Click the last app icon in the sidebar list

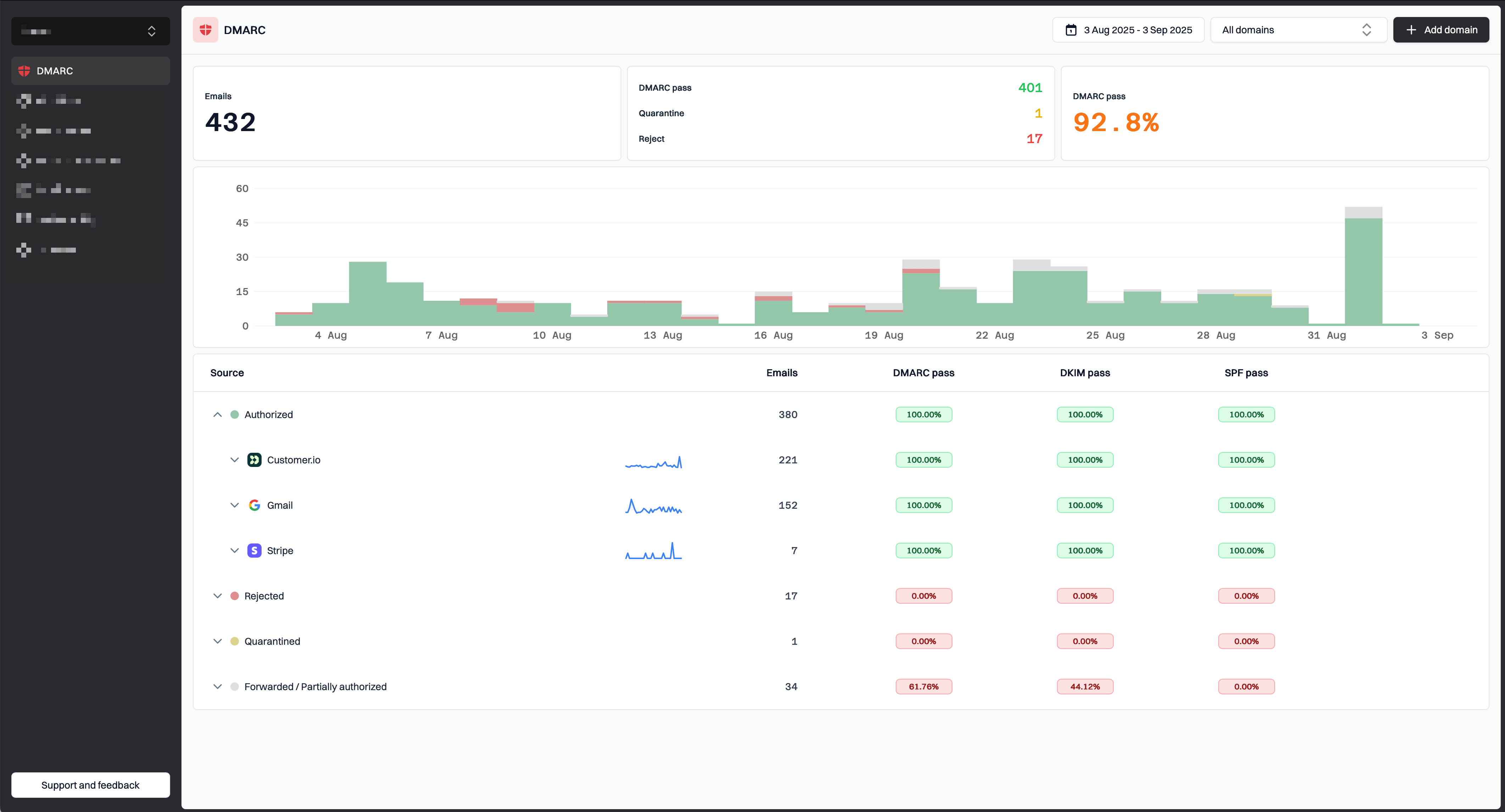coord(24,250)
